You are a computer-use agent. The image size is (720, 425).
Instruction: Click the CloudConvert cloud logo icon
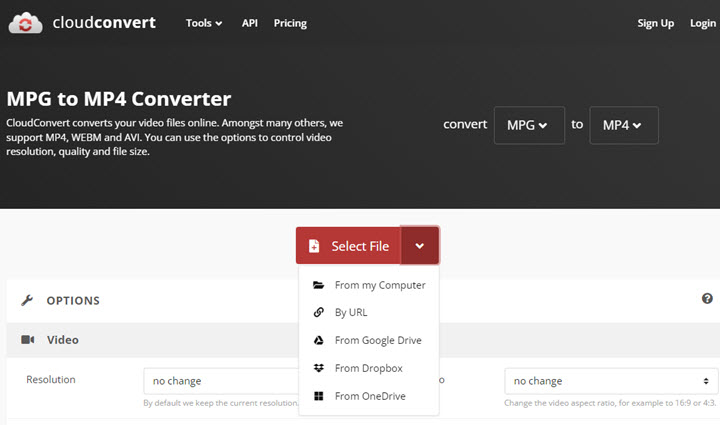click(25, 23)
